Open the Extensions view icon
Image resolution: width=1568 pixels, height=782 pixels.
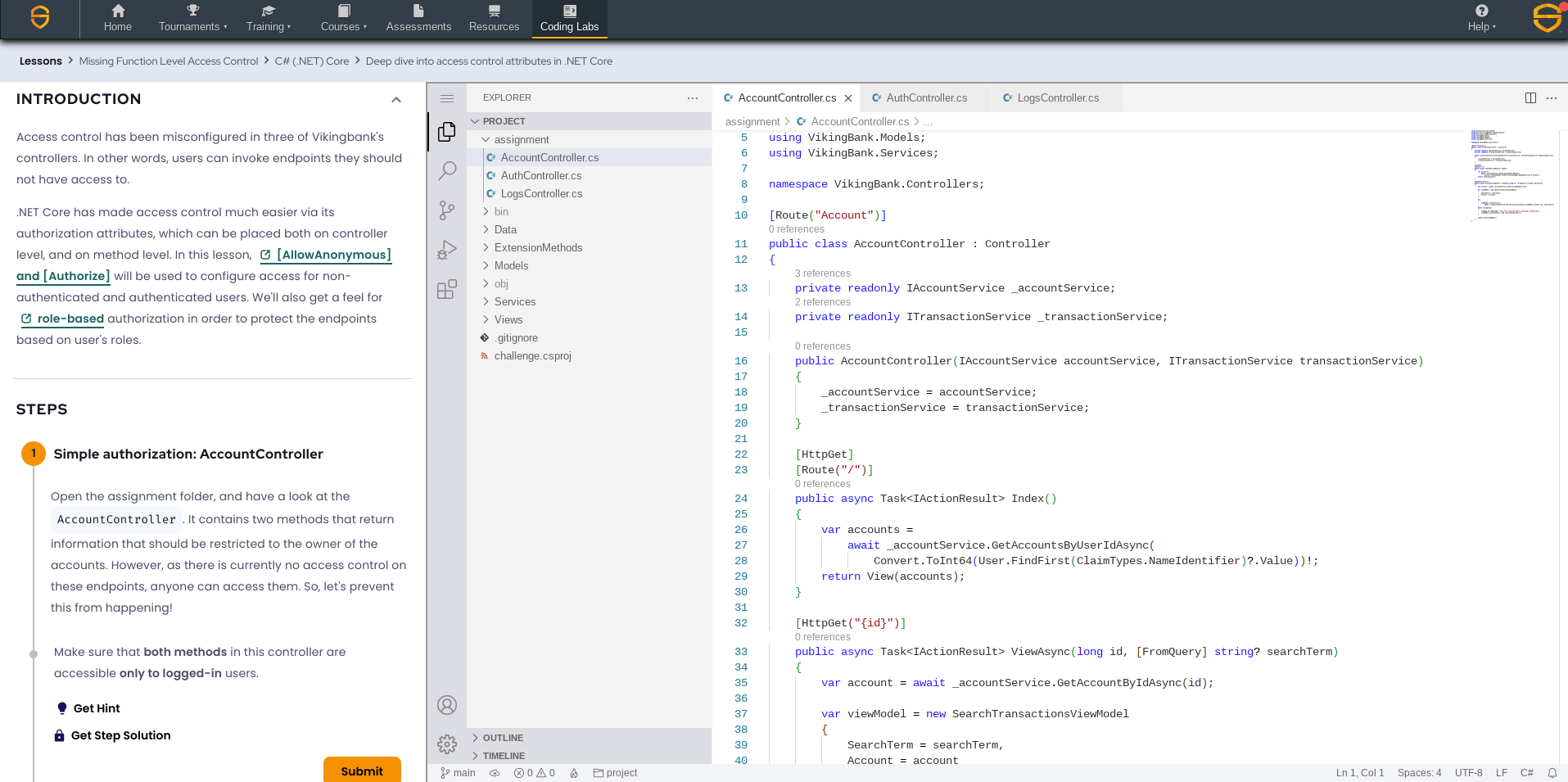[x=447, y=289]
